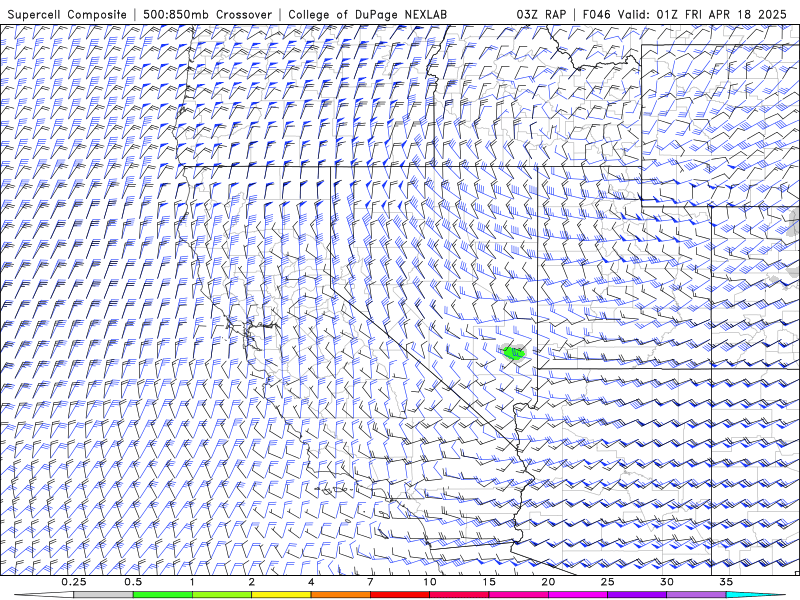Click the "35" color scale label
800x600 pixels.
(x=726, y=582)
